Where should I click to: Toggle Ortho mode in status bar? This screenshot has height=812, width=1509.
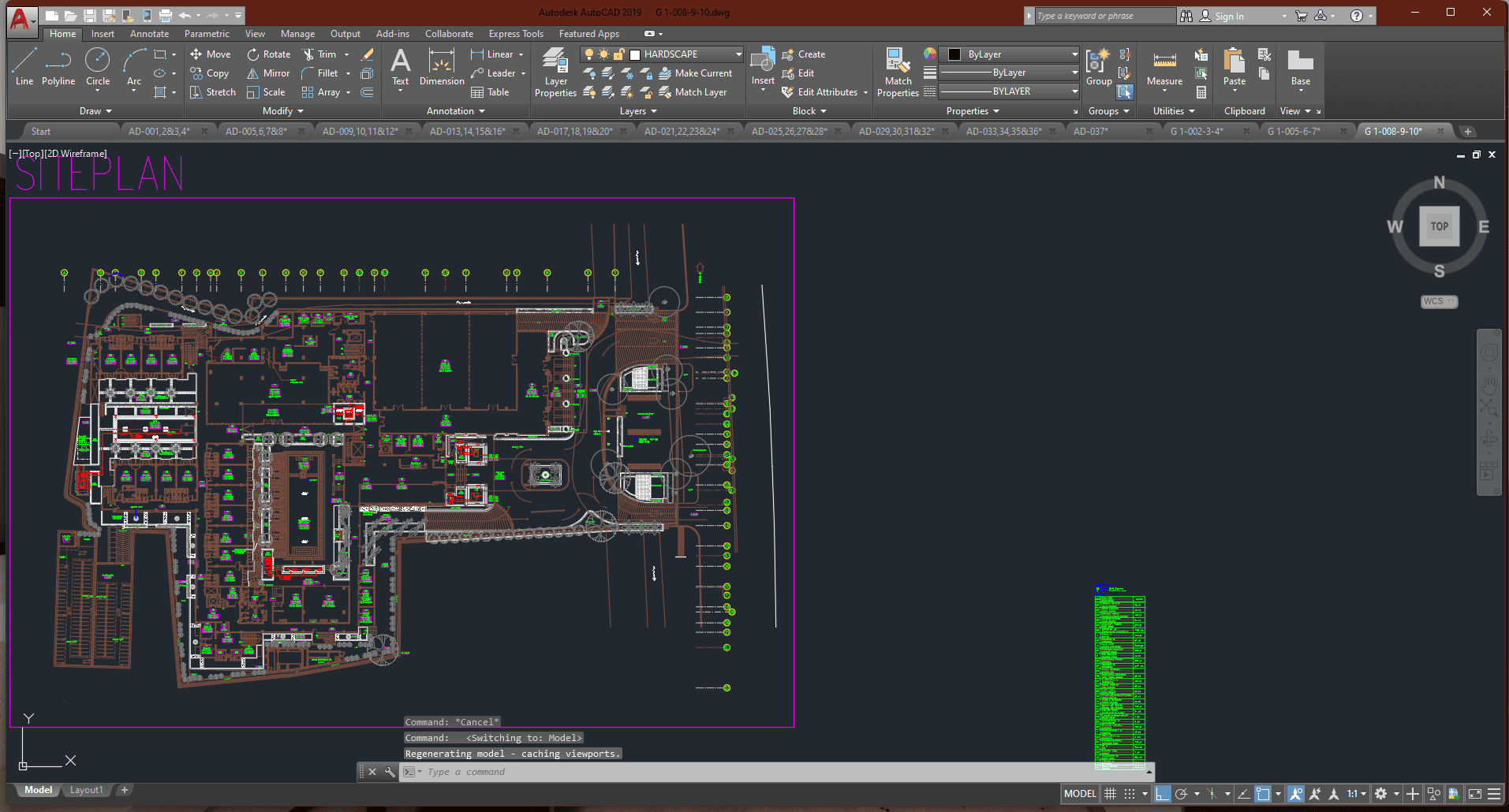click(x=1162, y=794)
